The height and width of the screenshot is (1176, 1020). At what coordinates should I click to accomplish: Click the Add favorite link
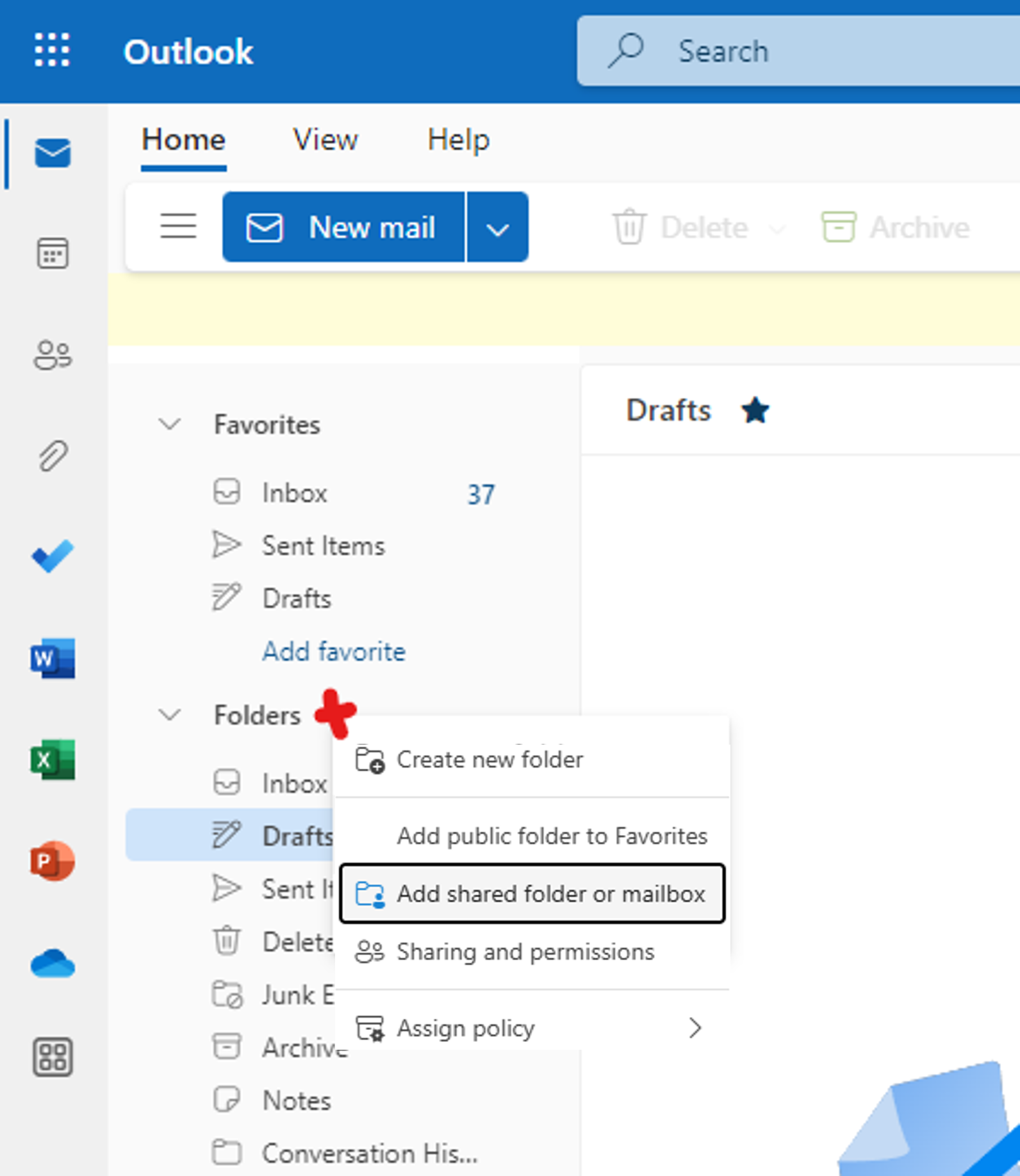click(334, 652)
